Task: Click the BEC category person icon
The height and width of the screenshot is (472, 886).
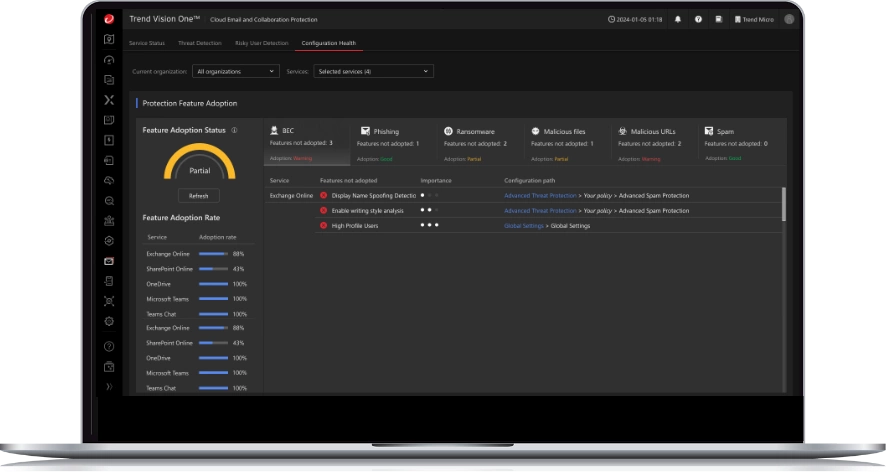Action: (274, 131)
